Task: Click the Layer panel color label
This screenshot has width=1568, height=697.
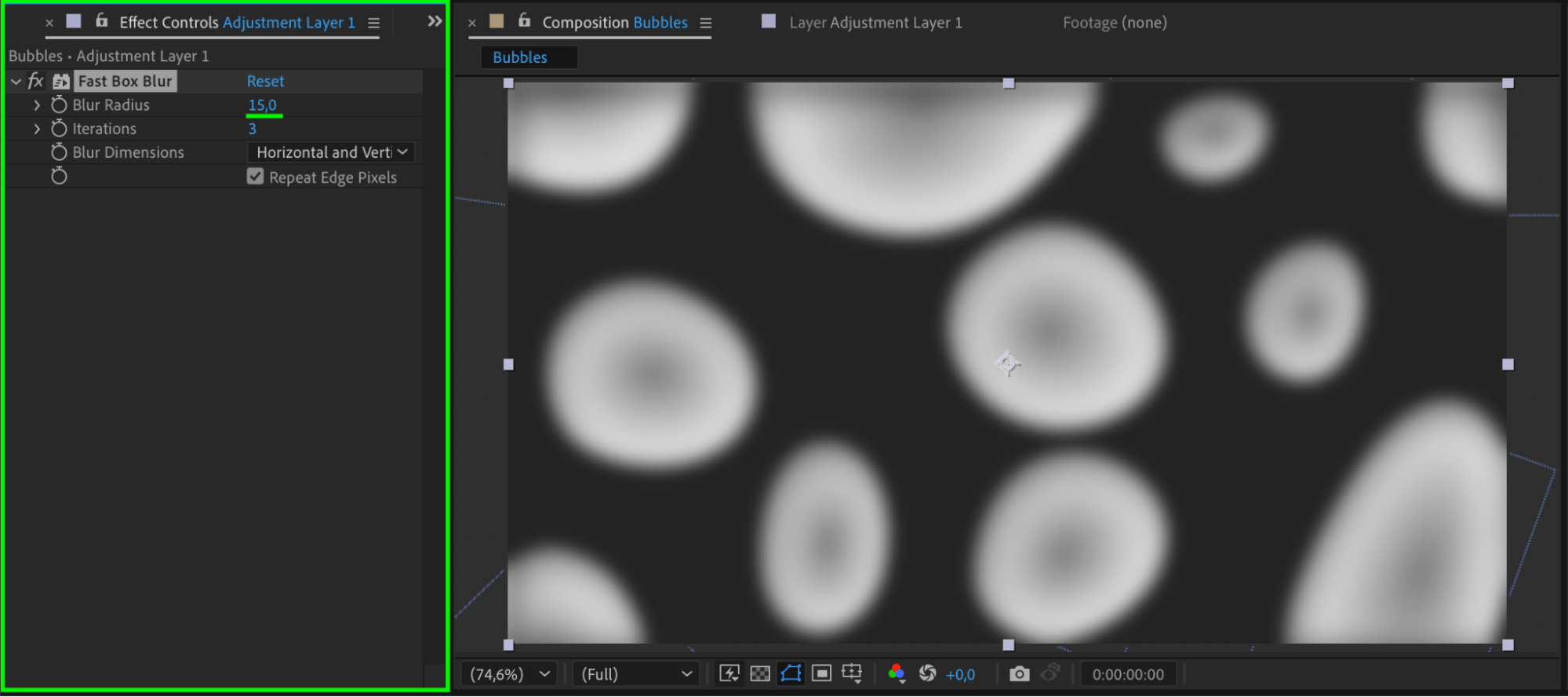Action: pos(769,21)
